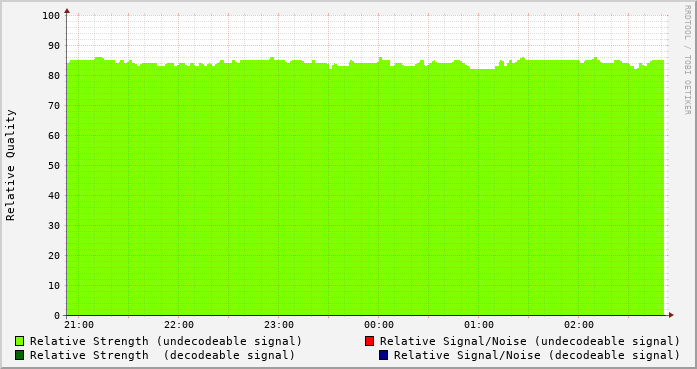Click the 23:00 time axis label
The width and height of the screenshot is (697, 369).
[279, 325]
